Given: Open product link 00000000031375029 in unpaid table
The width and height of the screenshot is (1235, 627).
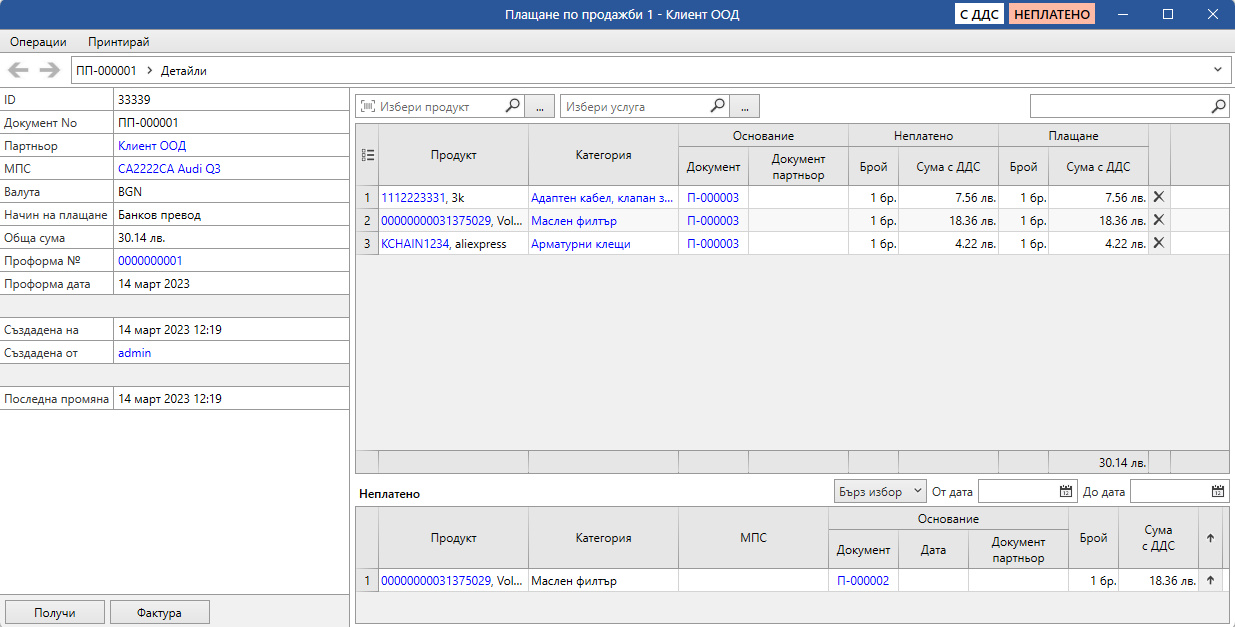Looking at the screenshot, I should coord(436,581).
